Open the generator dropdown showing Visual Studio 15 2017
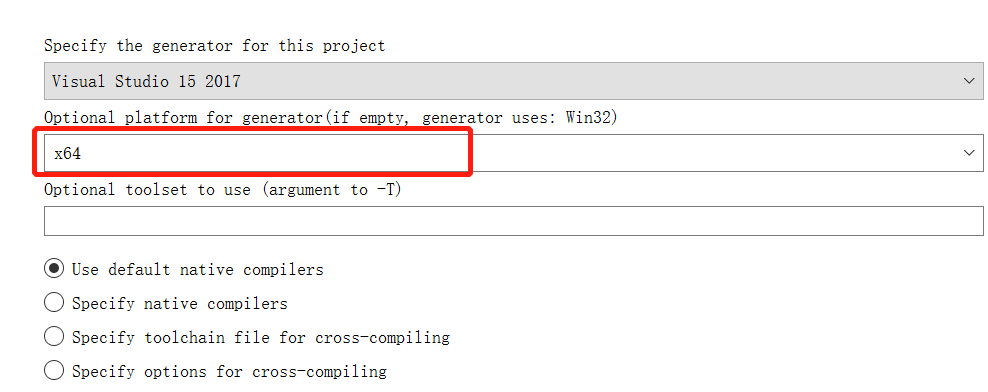 tap(514, 81)
